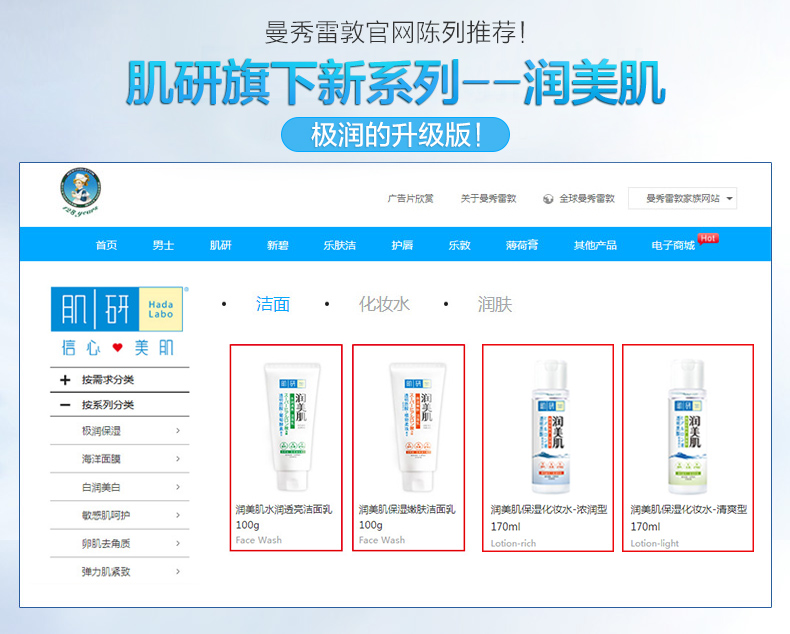Click the orange-label face wash tube image
Screen dimensions: 790x634
(418, 426)
